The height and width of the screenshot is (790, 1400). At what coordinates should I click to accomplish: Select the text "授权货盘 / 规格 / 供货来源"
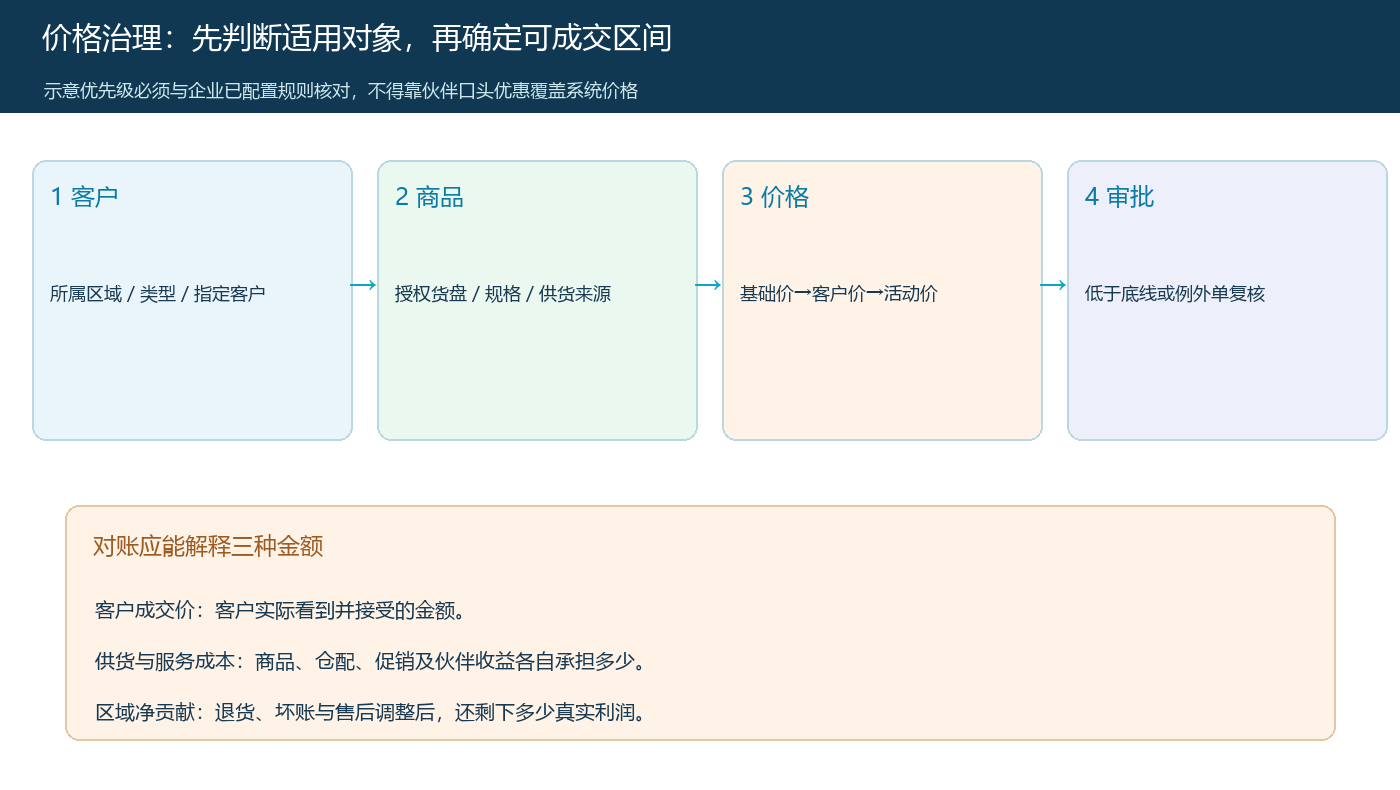tap(503, 294)
